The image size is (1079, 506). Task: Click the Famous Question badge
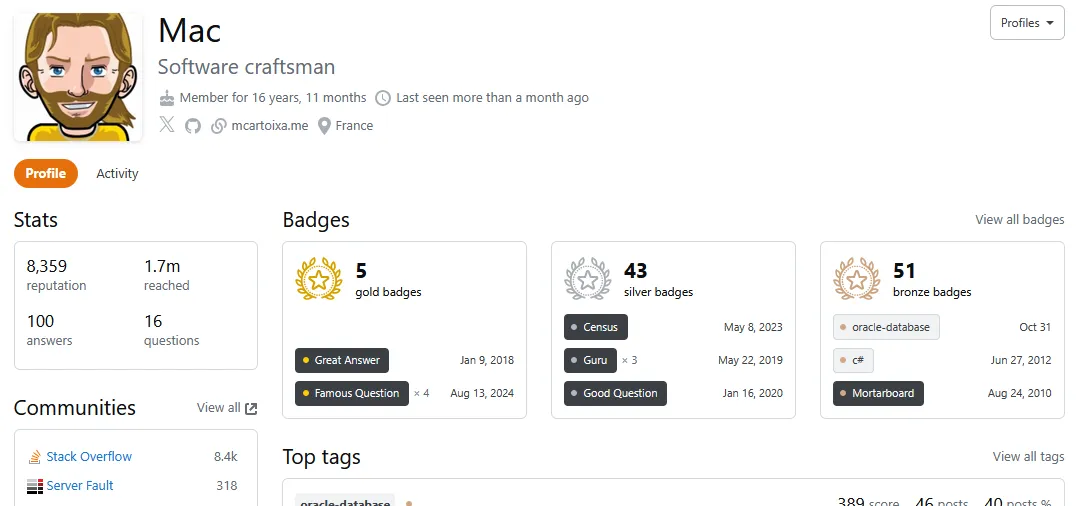pos(352,393)
